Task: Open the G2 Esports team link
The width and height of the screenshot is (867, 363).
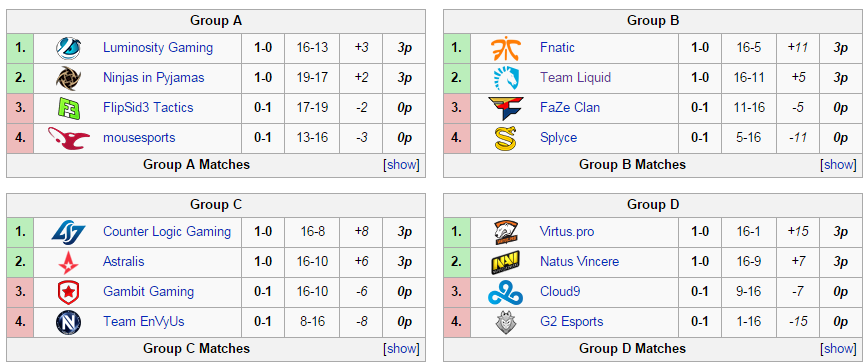Action: click(x=571, y=321)
